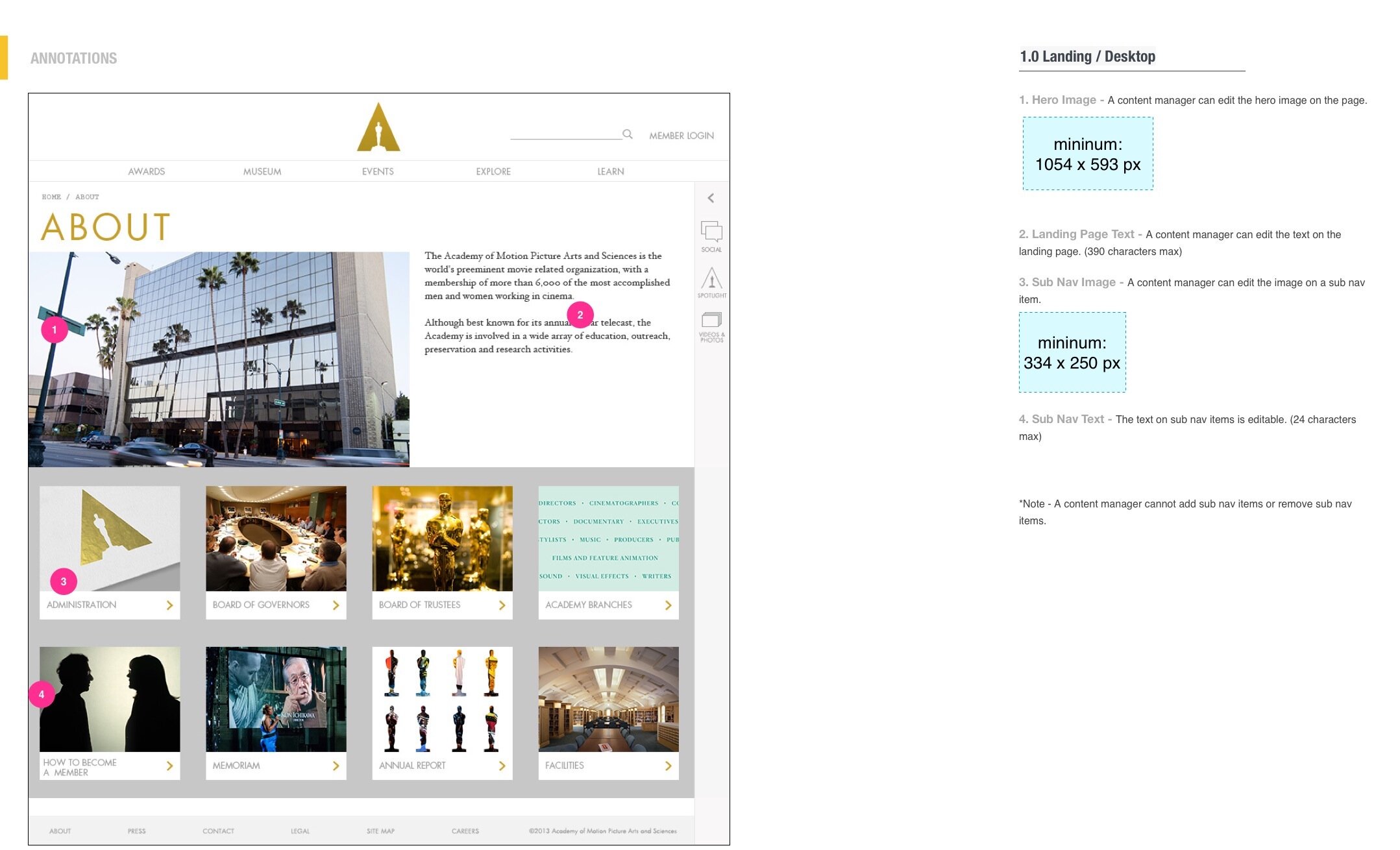This screenshot has height=850, width=1400.
Task: Click the Careers footer link
Action: click(465, 831)
